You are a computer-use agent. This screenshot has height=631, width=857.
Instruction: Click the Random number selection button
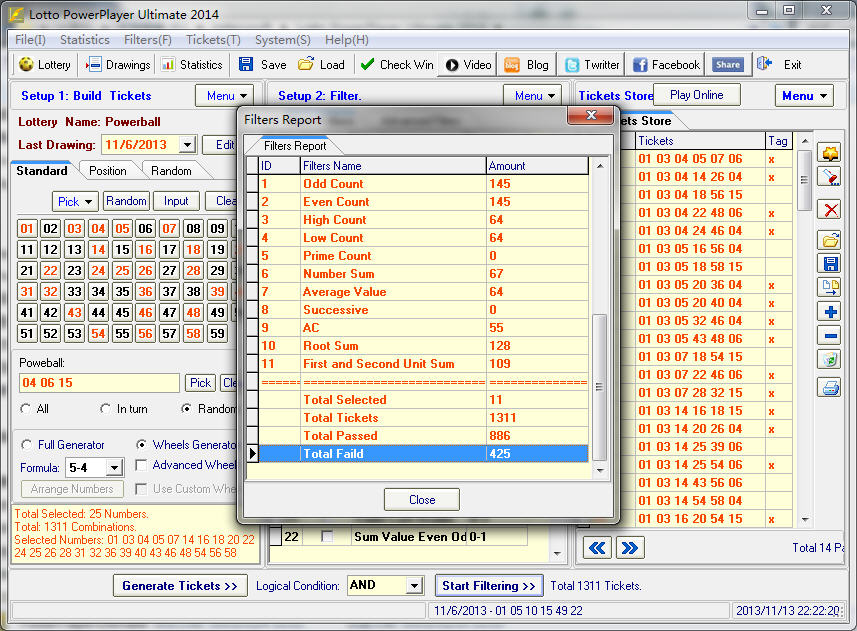[126, 201]
